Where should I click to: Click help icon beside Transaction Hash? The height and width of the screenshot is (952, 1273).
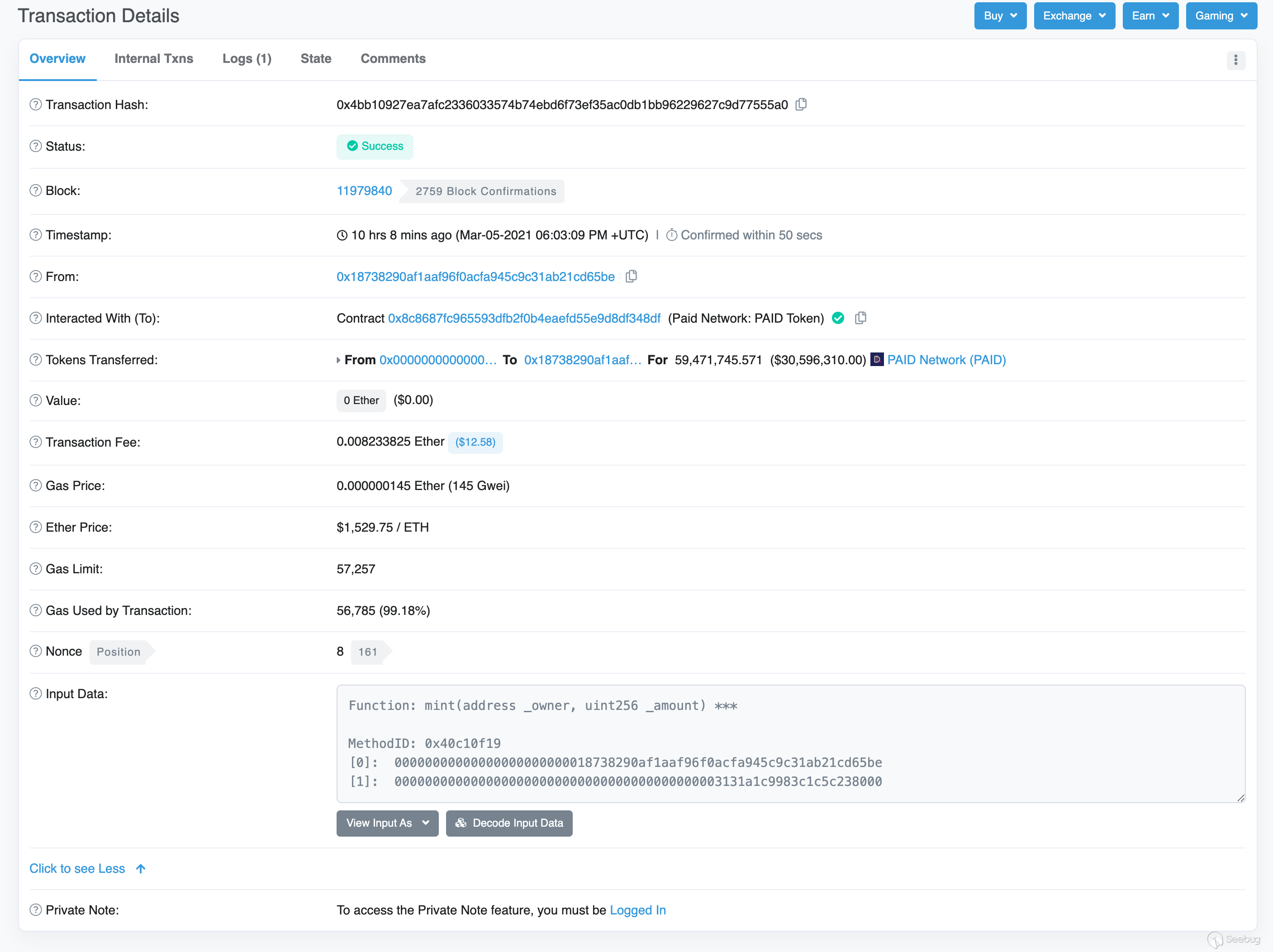click(36, 105)
